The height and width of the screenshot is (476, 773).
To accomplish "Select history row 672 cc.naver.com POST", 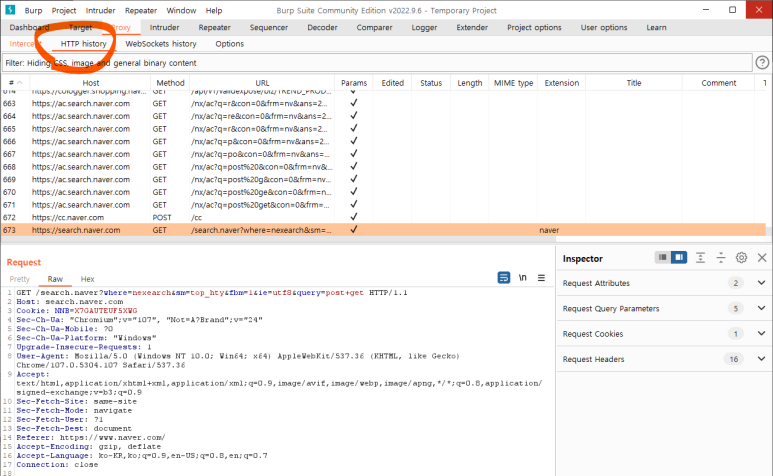I will (384, 217).
